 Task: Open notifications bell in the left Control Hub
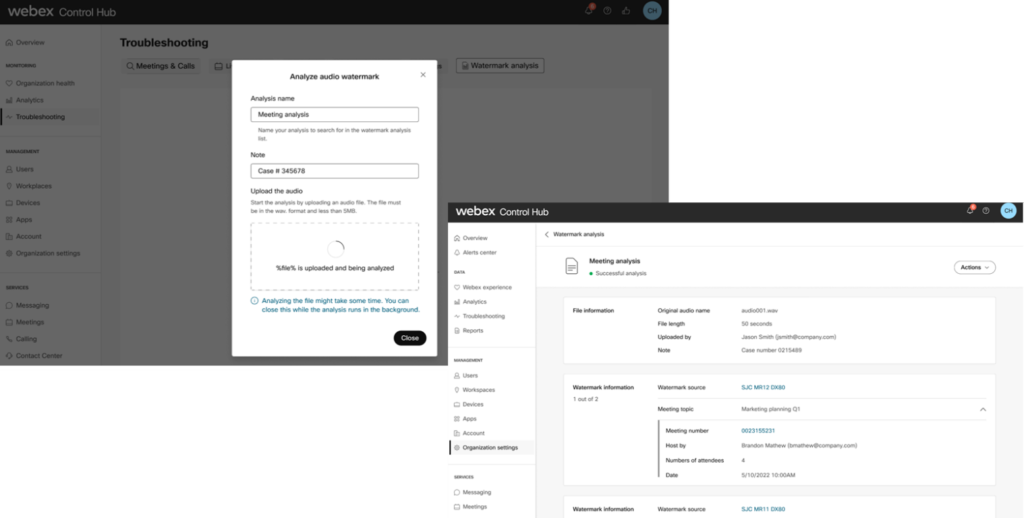coord(588,10)
